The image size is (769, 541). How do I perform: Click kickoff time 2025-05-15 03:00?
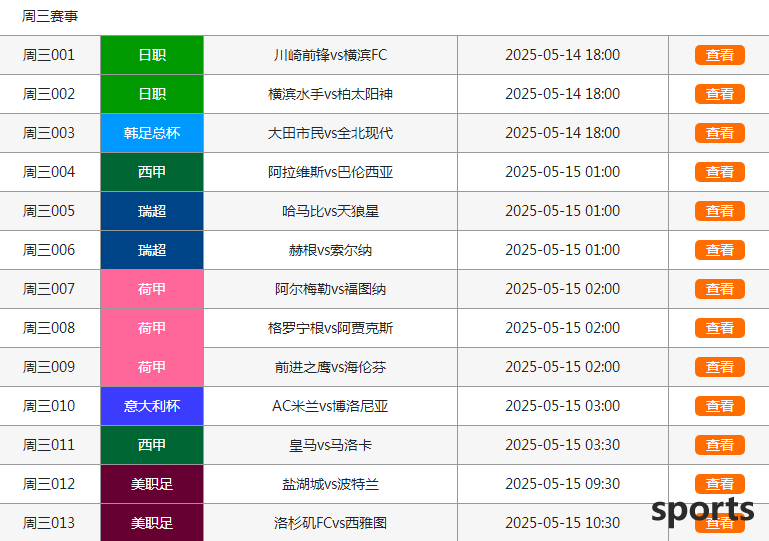click(x=563, y=406)
